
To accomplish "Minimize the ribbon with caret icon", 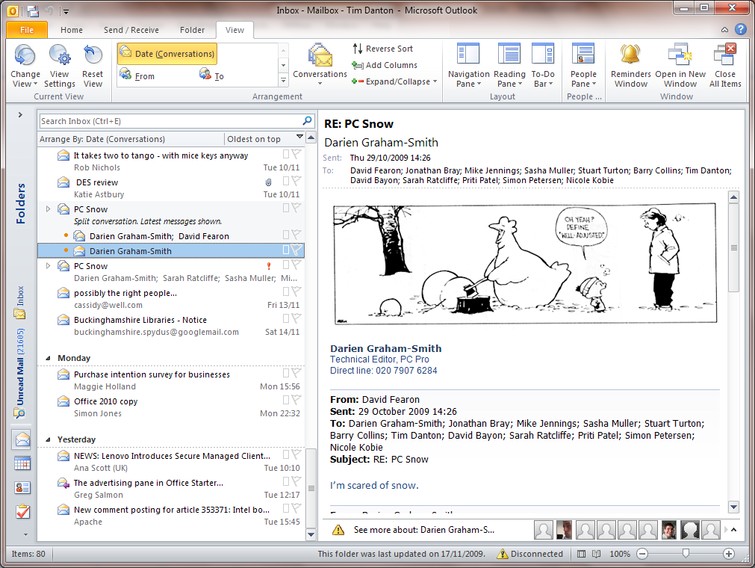I will tap(724, 30).
